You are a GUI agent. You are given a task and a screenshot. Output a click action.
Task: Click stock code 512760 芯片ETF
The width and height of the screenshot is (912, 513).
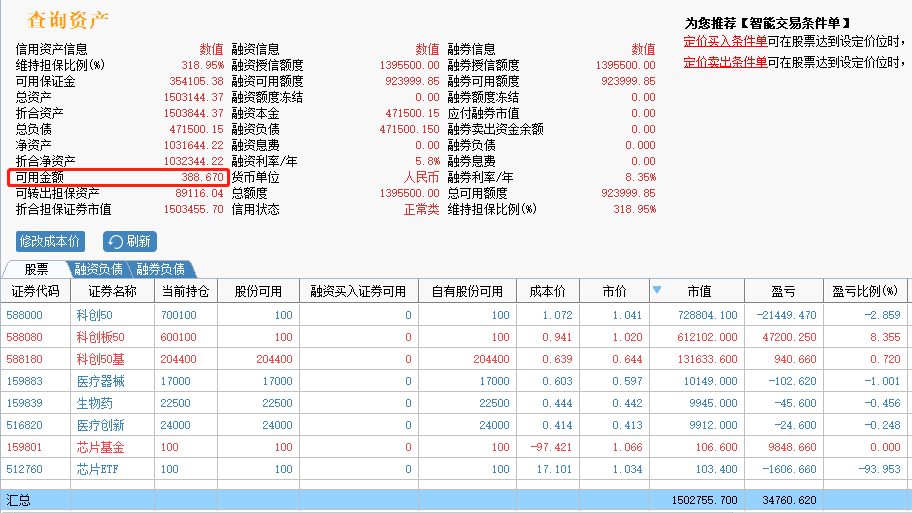coord(24,469)
